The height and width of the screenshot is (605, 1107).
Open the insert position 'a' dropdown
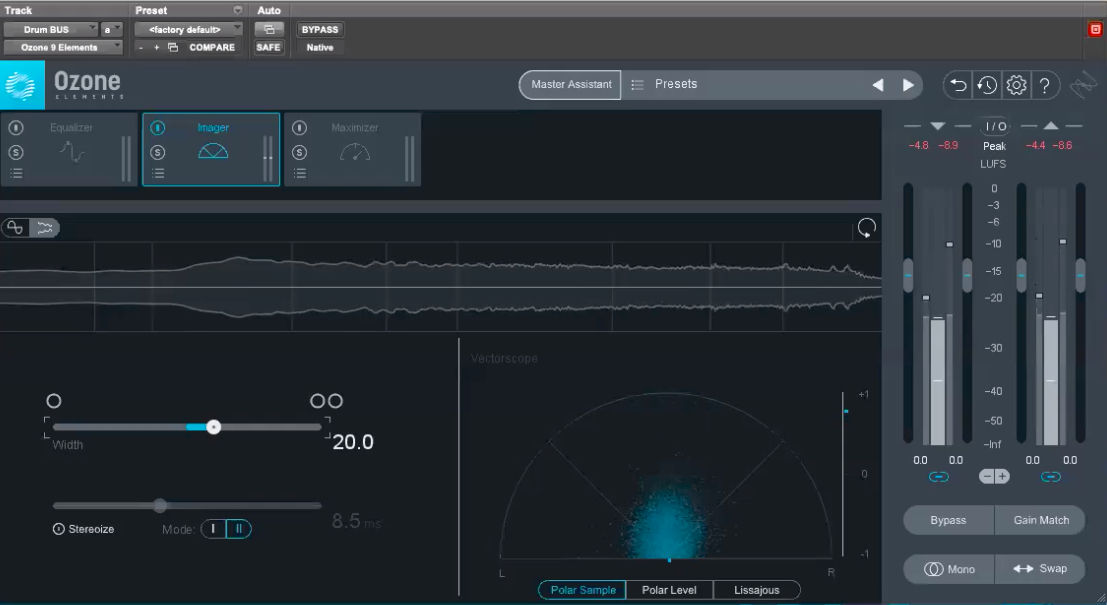click(112, 30)
